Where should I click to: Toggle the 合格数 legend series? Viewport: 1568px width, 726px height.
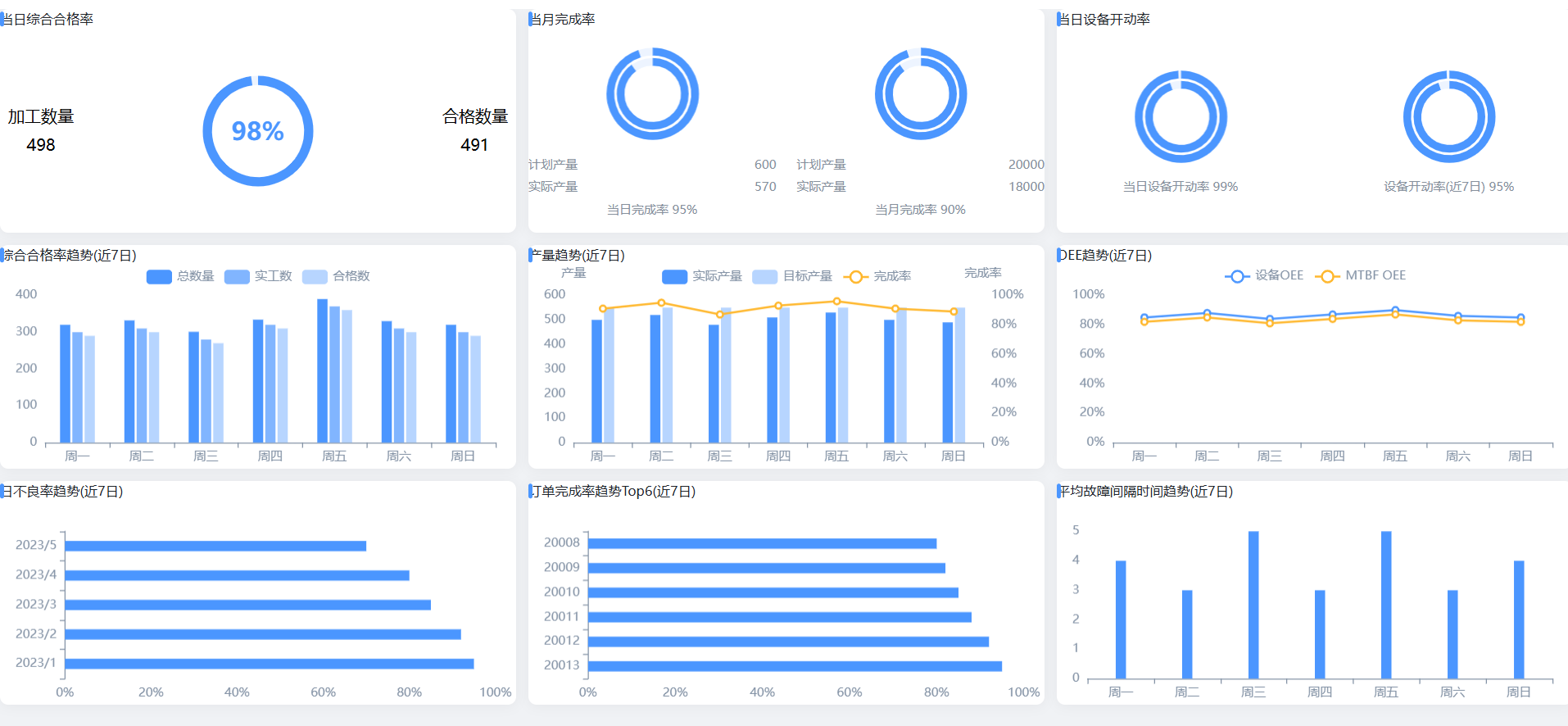(x=336, y=276)
